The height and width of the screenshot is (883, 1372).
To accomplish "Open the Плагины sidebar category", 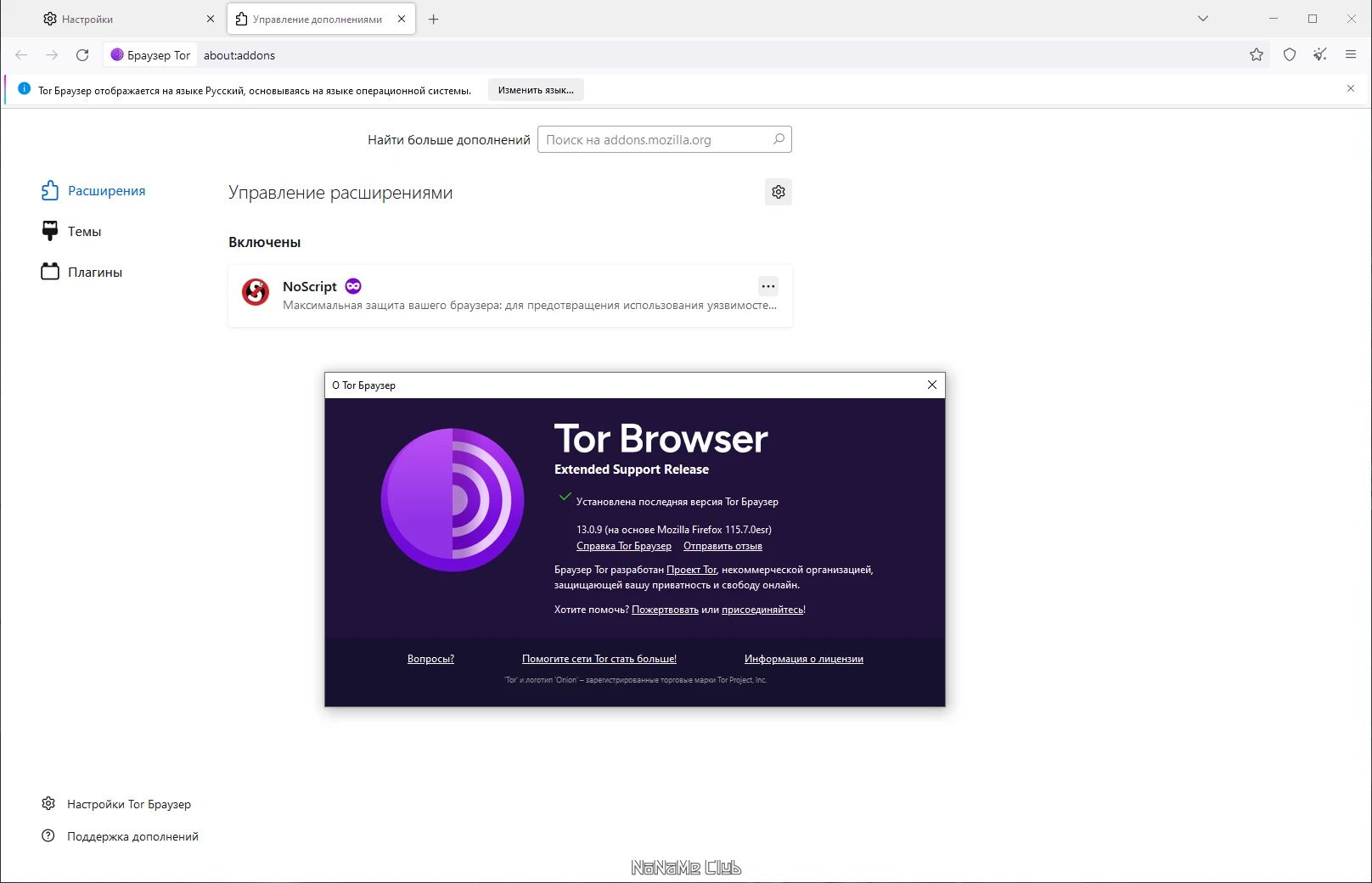I will [x=82, y=272].
